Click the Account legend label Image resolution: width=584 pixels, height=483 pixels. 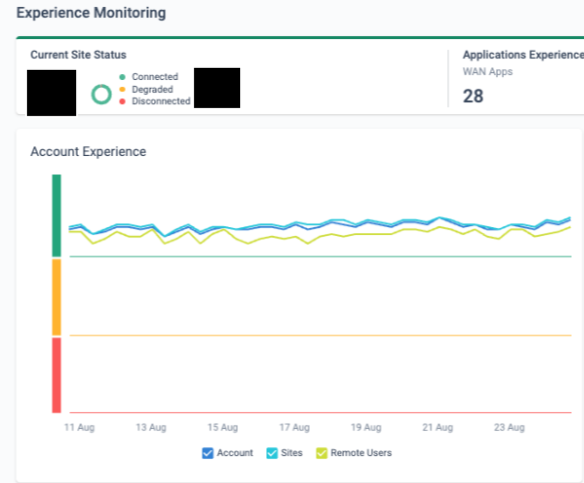coord(235,453)
